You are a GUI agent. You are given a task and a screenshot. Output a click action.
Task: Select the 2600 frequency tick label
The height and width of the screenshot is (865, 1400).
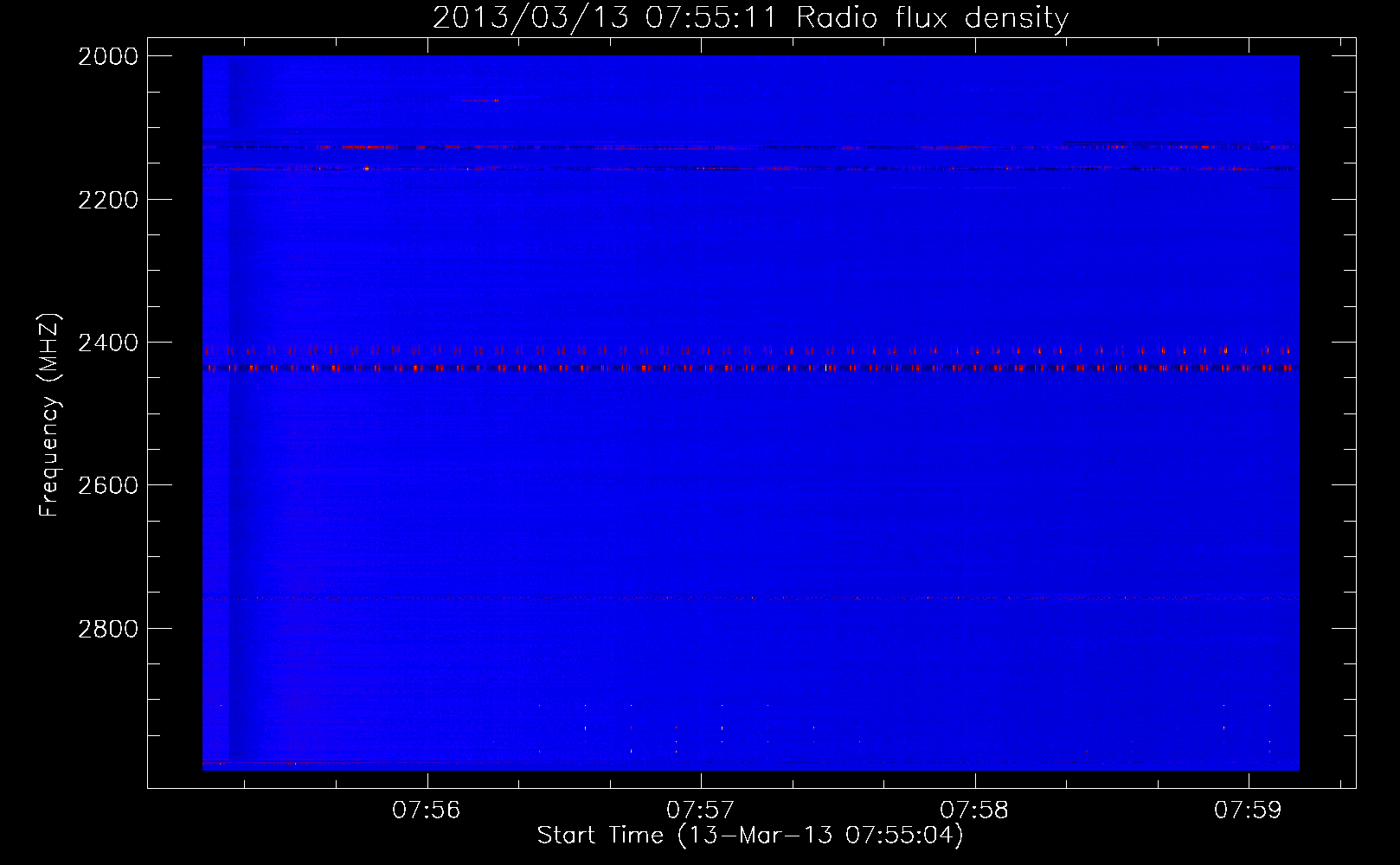pos(108,485)
